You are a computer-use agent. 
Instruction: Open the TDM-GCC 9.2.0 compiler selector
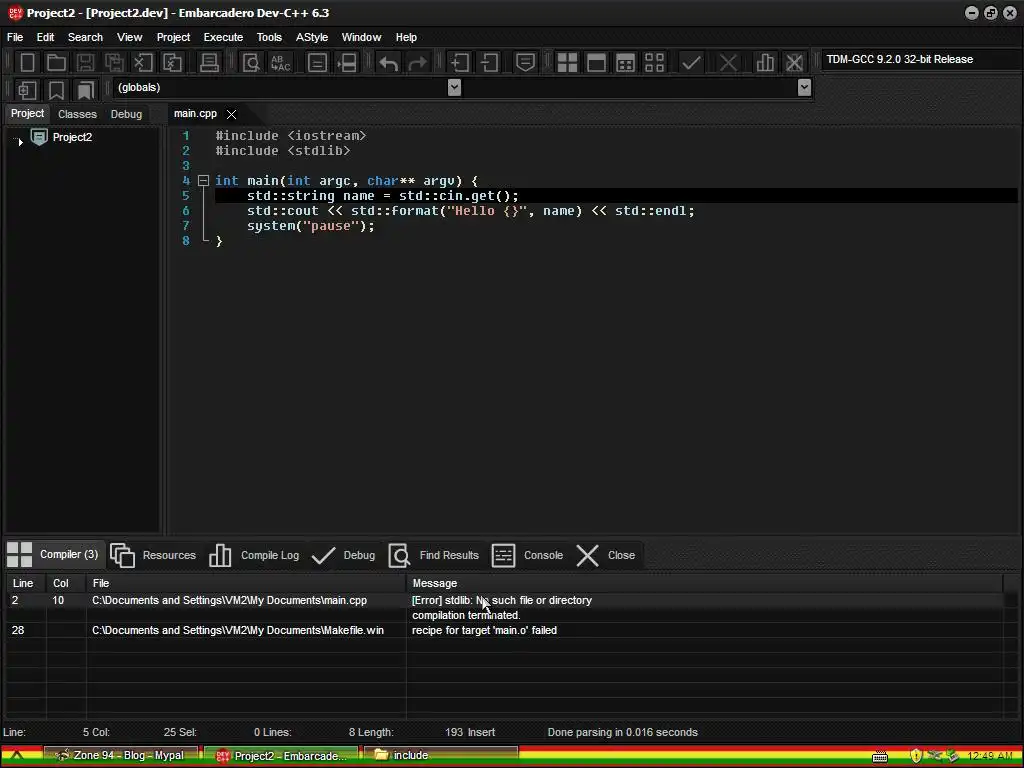click(x=921, y=59)
